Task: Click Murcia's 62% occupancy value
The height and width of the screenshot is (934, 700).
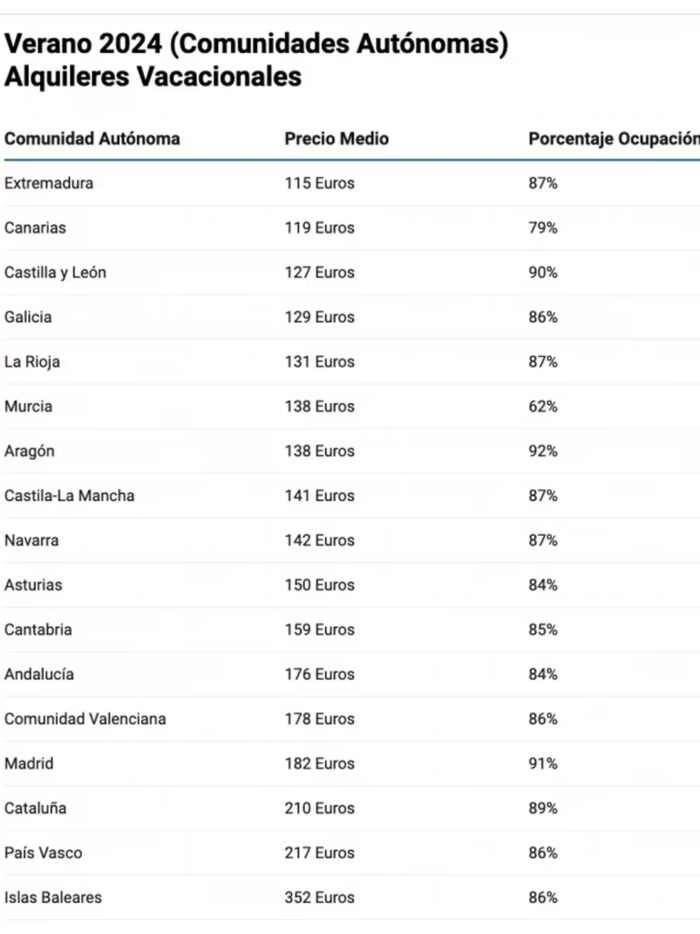Action: coord(543,406)
